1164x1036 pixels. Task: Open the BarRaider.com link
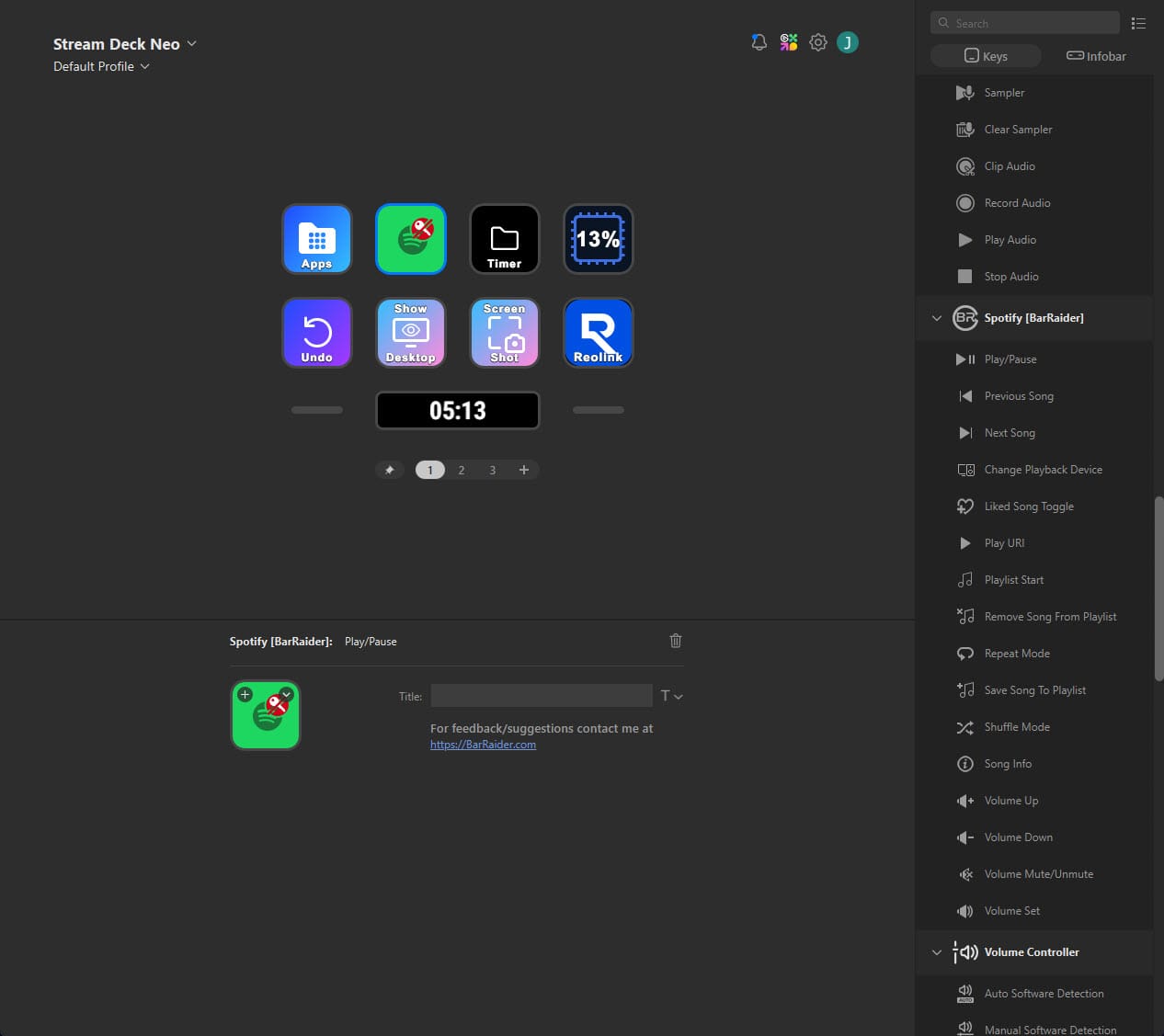(x=483, y=745)
